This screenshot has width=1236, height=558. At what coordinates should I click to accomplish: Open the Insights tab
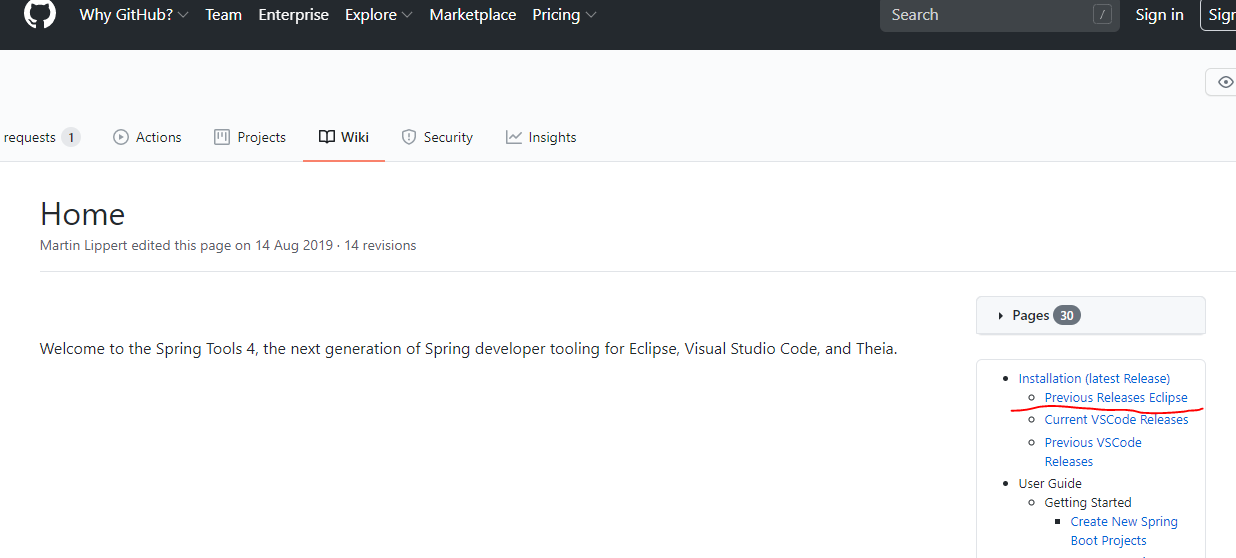[541, 137]
